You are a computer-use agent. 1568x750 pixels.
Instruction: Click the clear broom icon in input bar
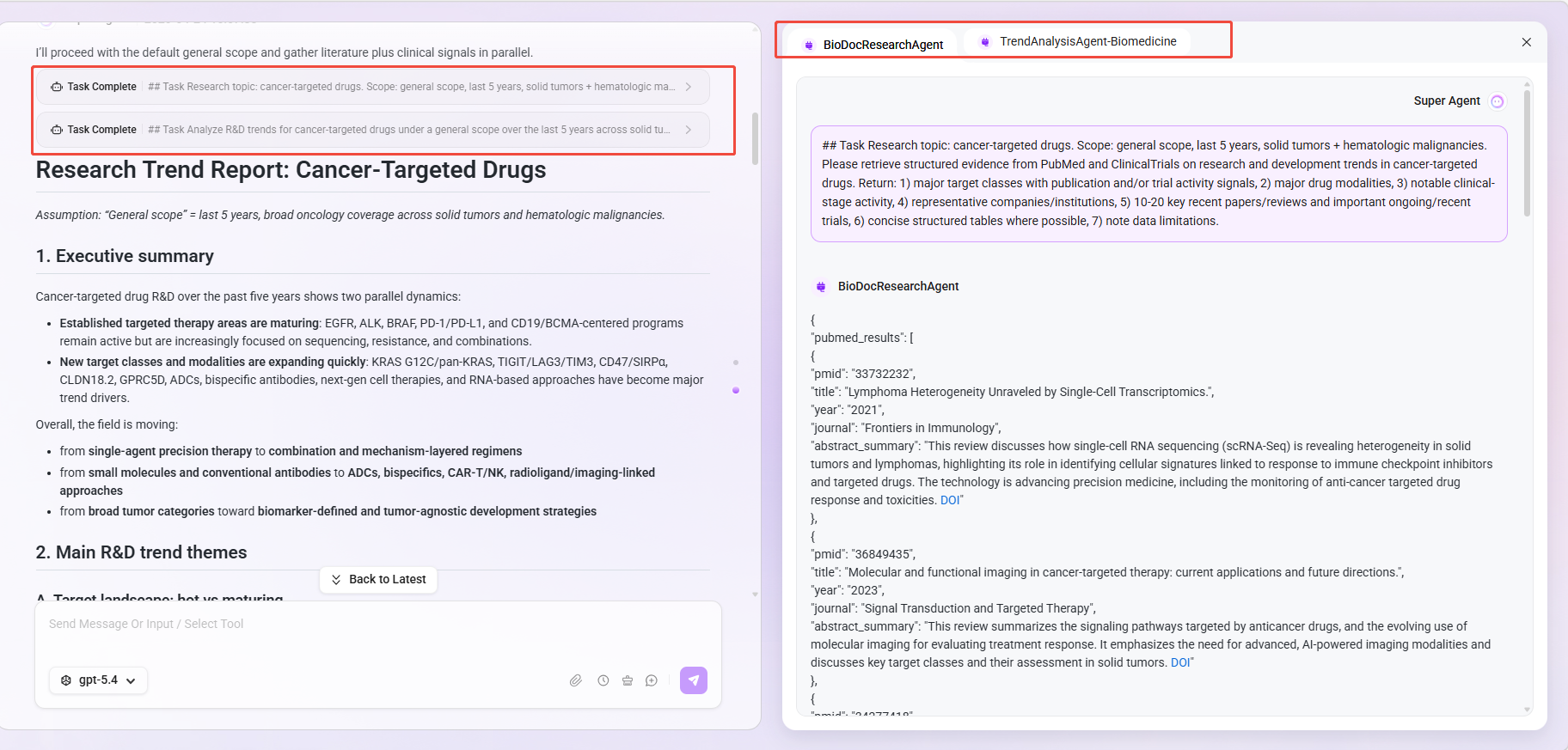[628, 680]
